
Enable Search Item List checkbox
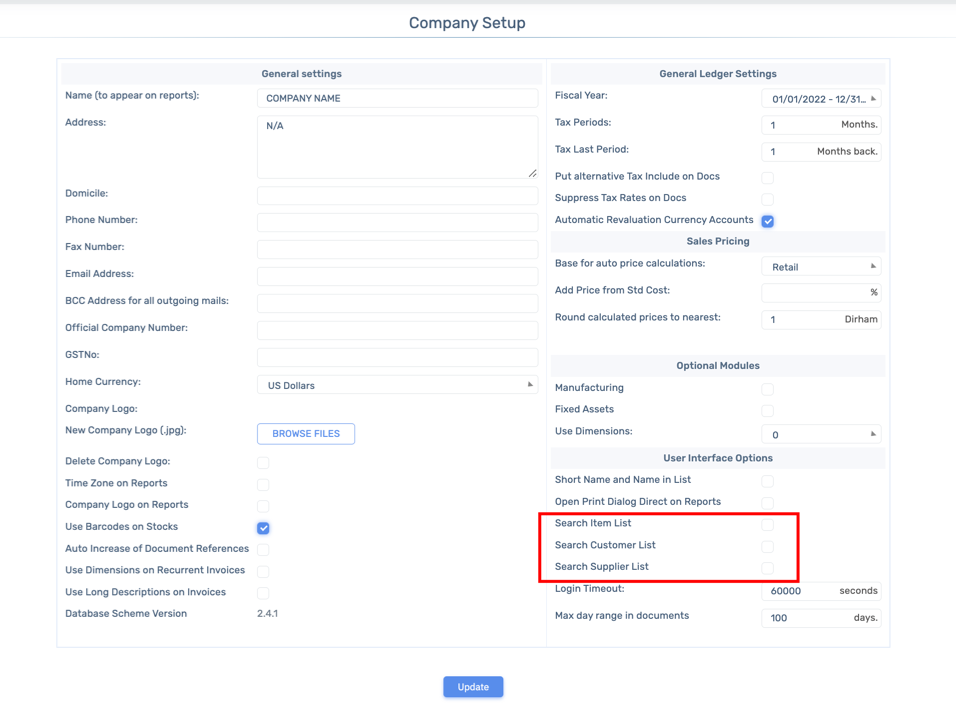[x=768, y=524]
